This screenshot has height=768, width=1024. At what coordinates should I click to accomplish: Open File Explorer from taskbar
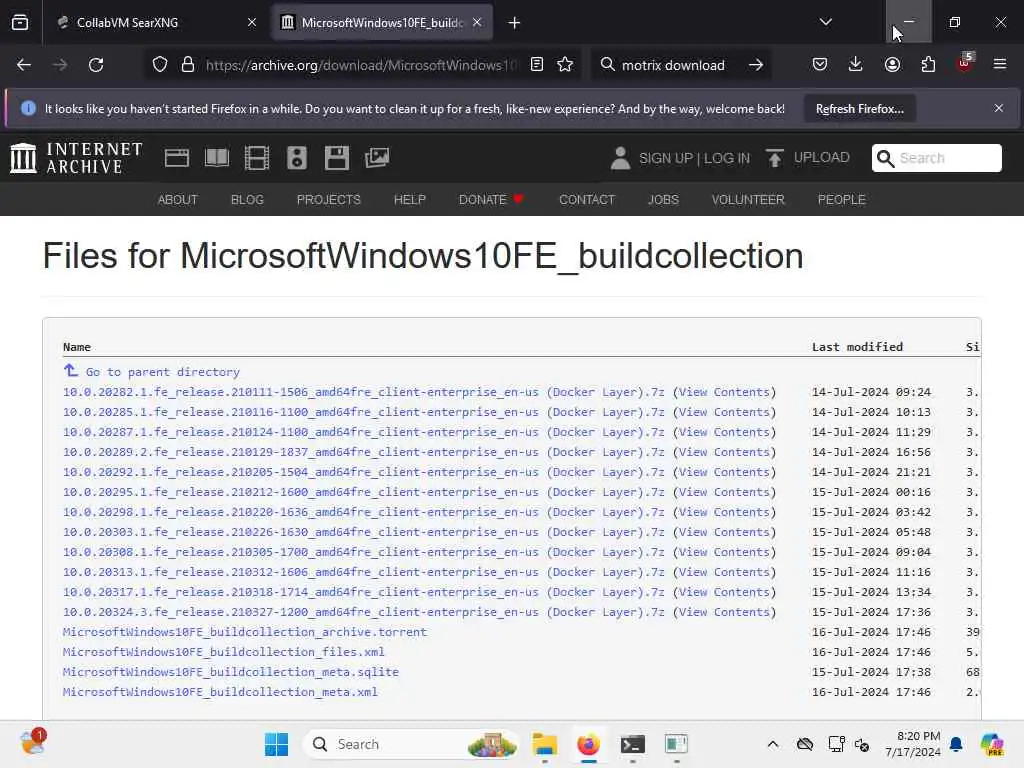(x=545, y=744)
